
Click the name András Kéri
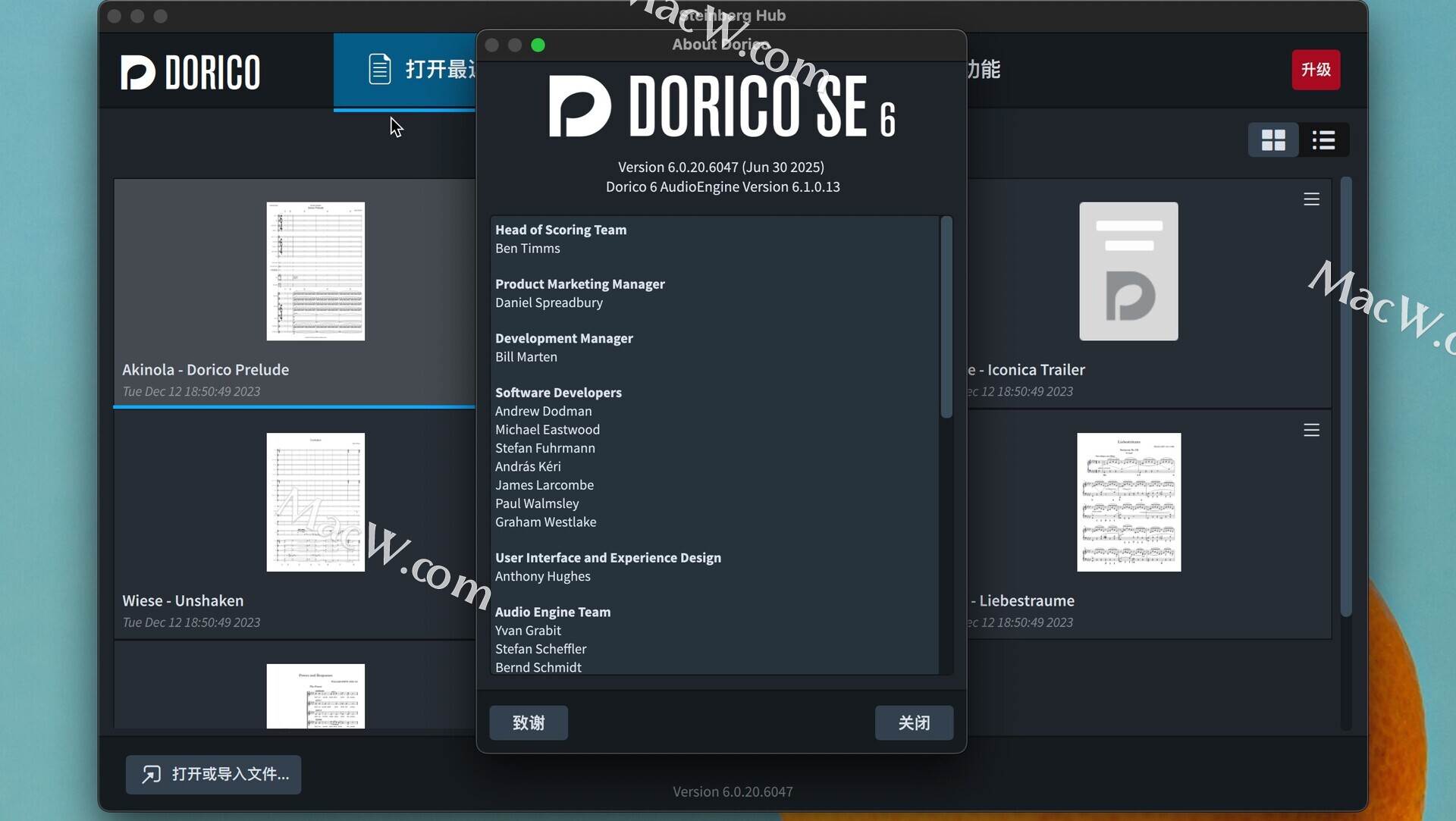click(x=528, y=467)
